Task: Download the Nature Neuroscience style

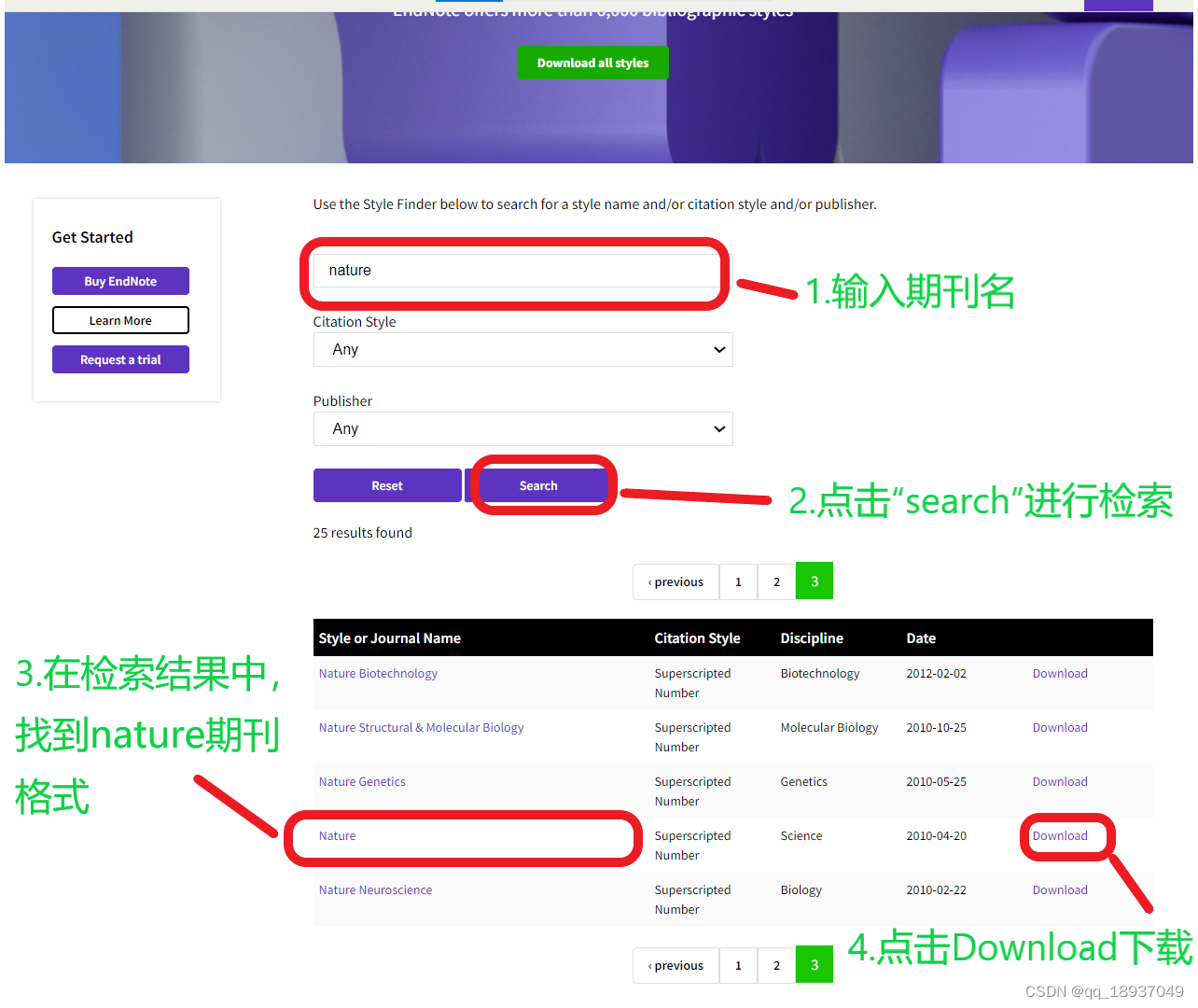Action: 1060,890
